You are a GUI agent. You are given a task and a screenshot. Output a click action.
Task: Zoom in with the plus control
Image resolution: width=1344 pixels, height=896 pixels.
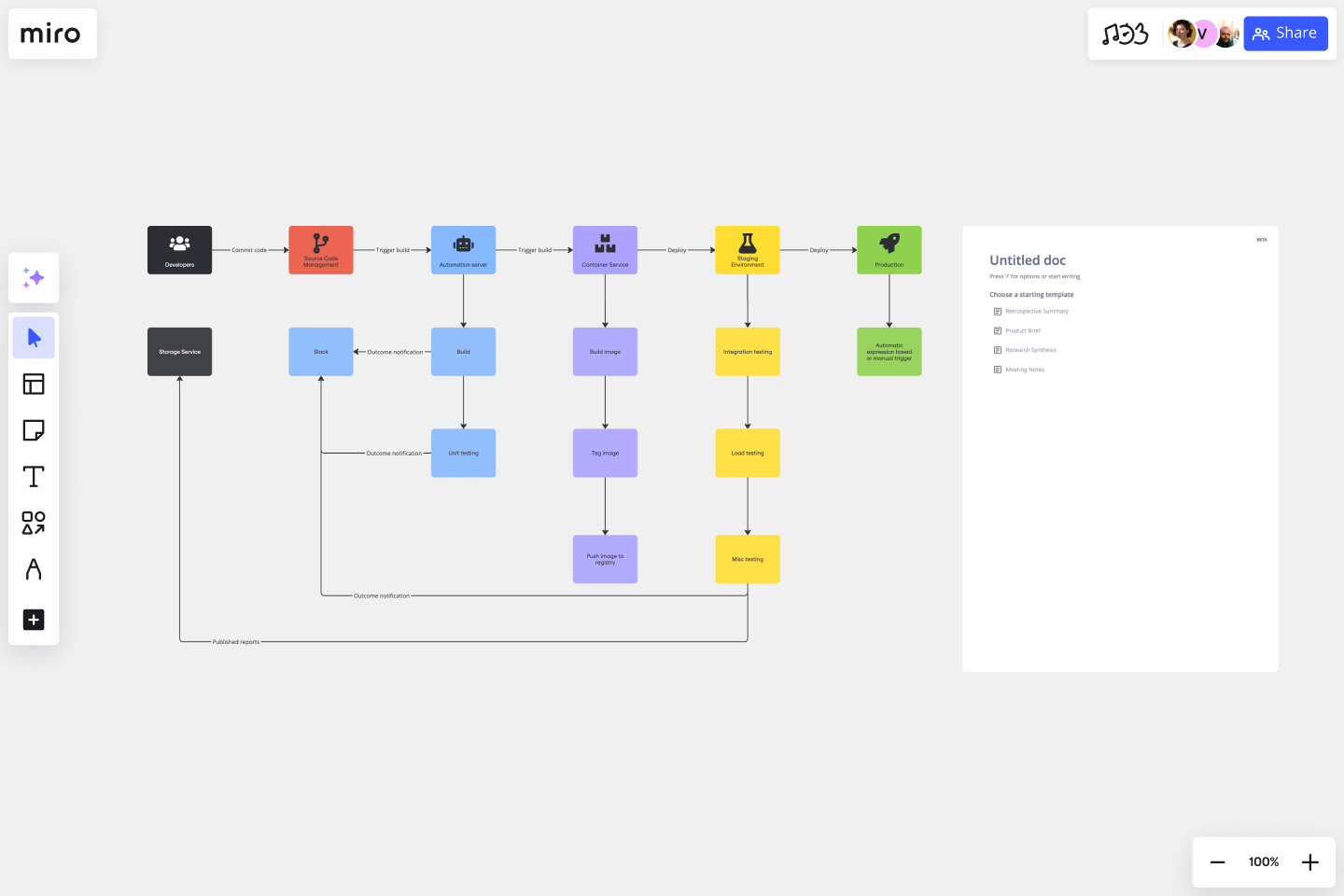1309,861
